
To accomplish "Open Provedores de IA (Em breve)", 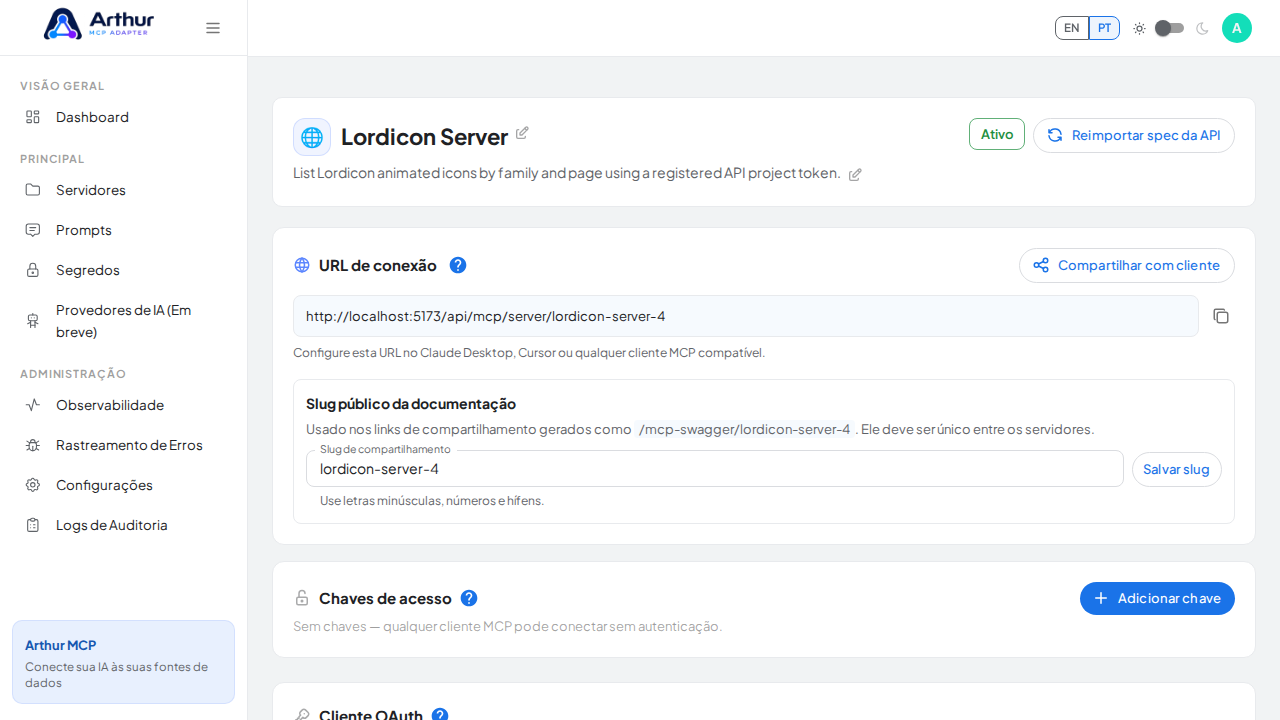I will 123,321.
